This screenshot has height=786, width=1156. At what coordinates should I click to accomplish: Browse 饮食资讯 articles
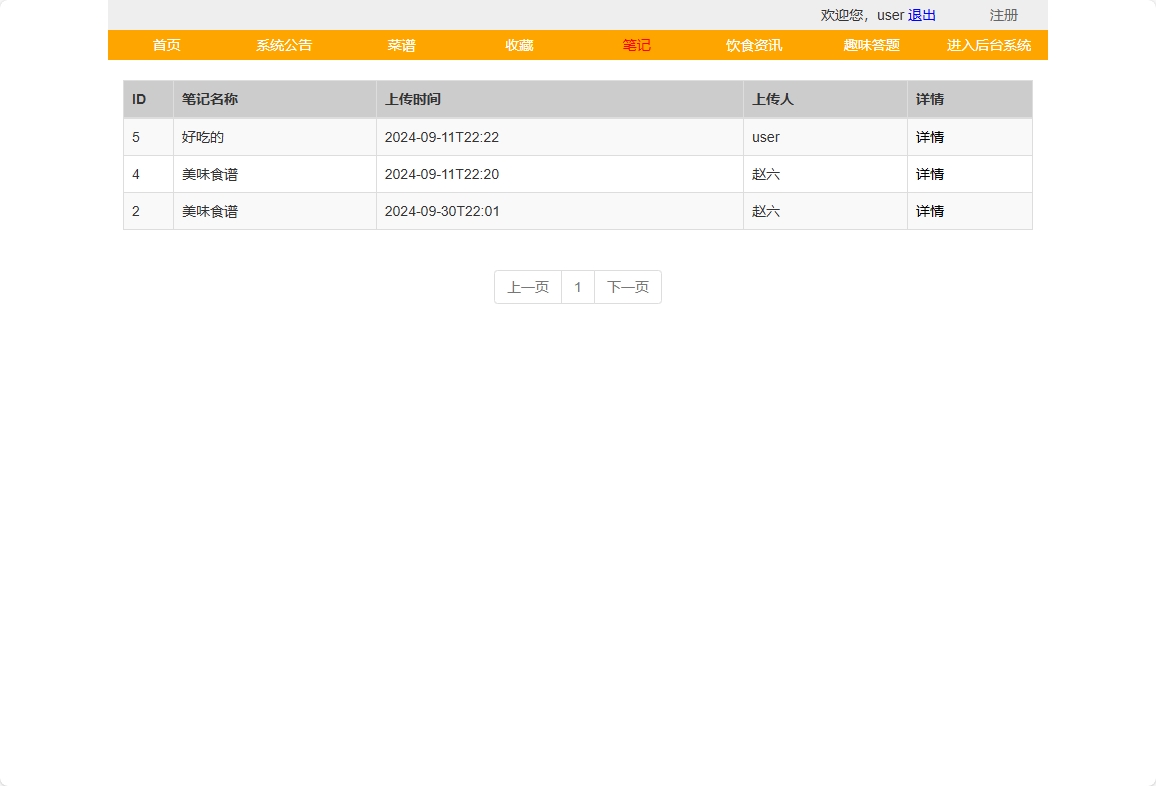(x=753, y=45)
